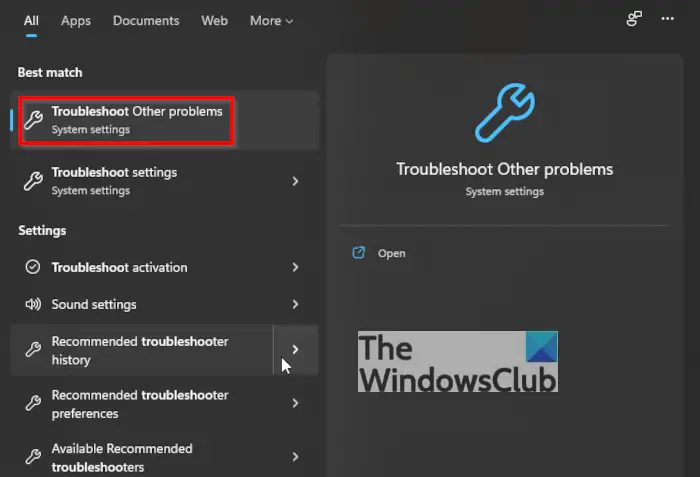The height and width of the screenshot is (477, 700).
Task: Open the More dropdown filter
Action: coord(271,21)
